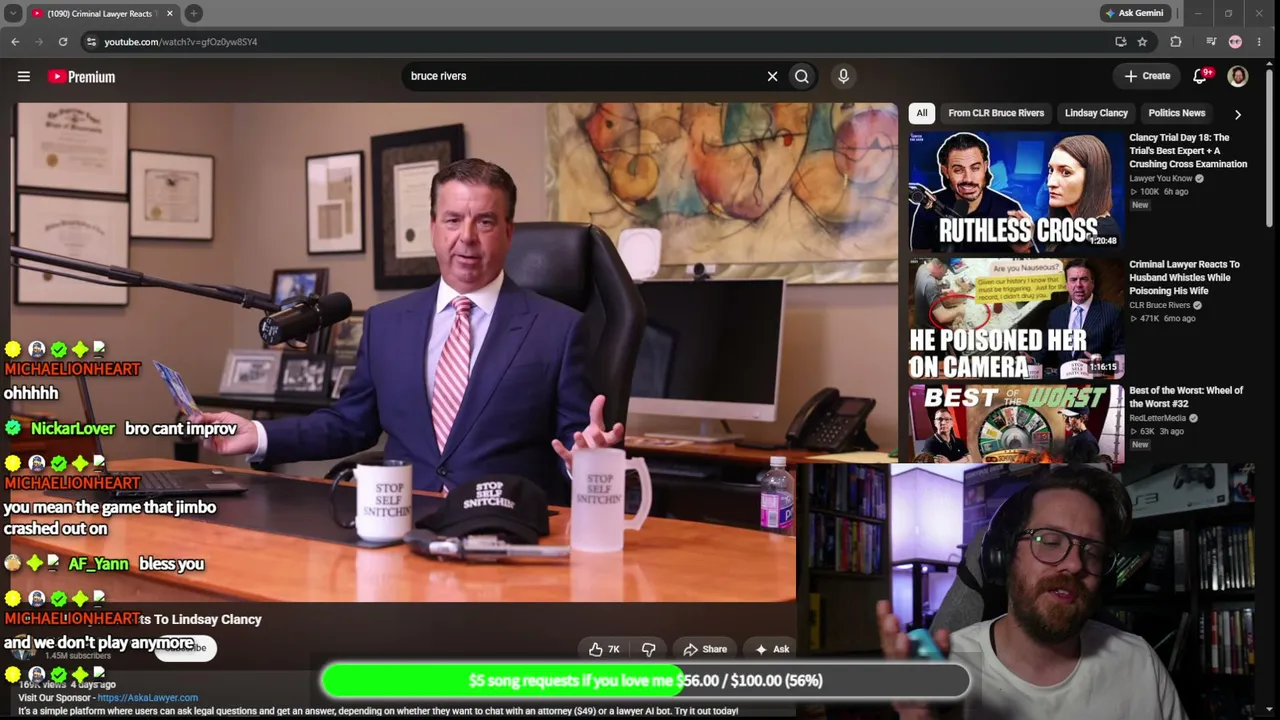1280x720 pixels.
Task: Open a new browser tab
Action: click(x=193, y=13)
